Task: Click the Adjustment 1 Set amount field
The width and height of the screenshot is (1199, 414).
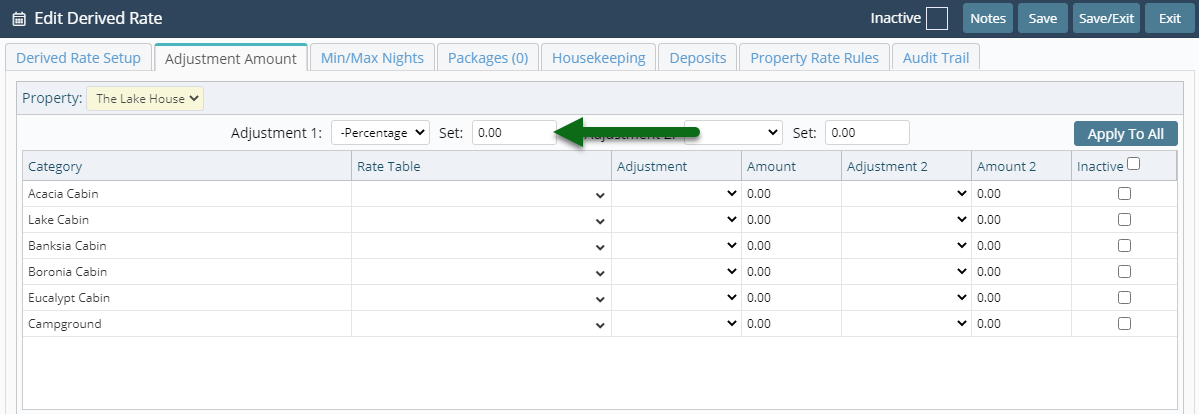Action: [x=514, y=132]
